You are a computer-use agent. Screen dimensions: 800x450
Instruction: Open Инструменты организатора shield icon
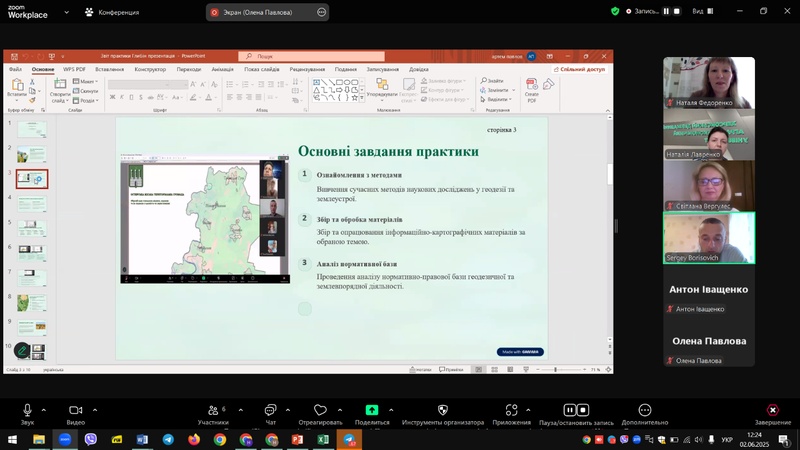(443, 411)
